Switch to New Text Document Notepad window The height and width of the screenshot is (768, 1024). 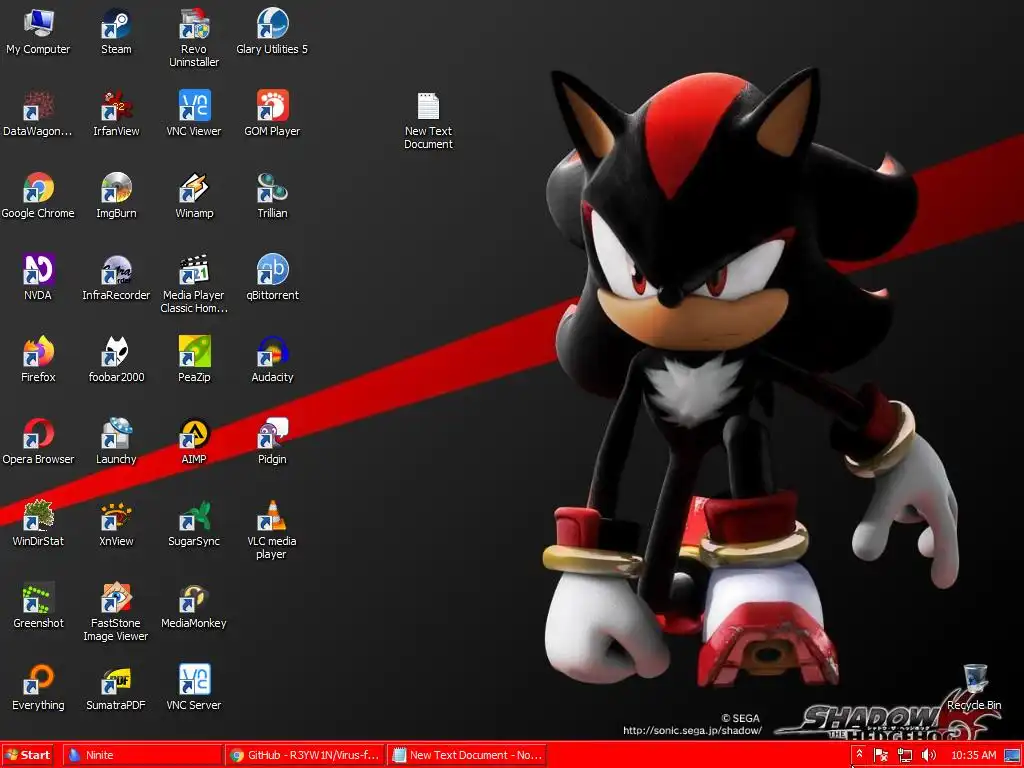click(x=467, y=755)
